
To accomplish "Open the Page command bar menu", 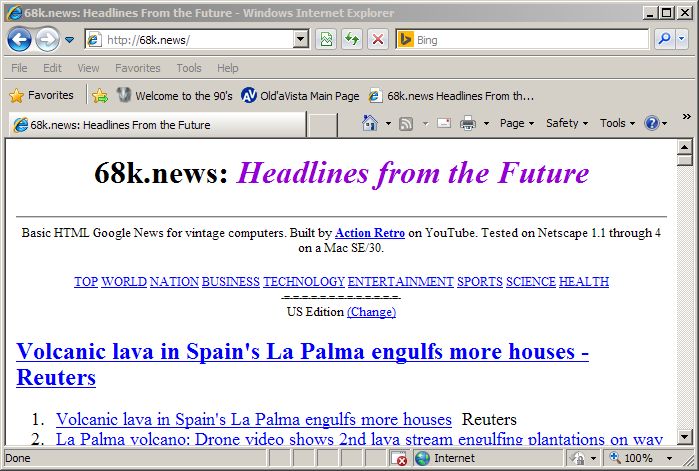I will 517,123.
